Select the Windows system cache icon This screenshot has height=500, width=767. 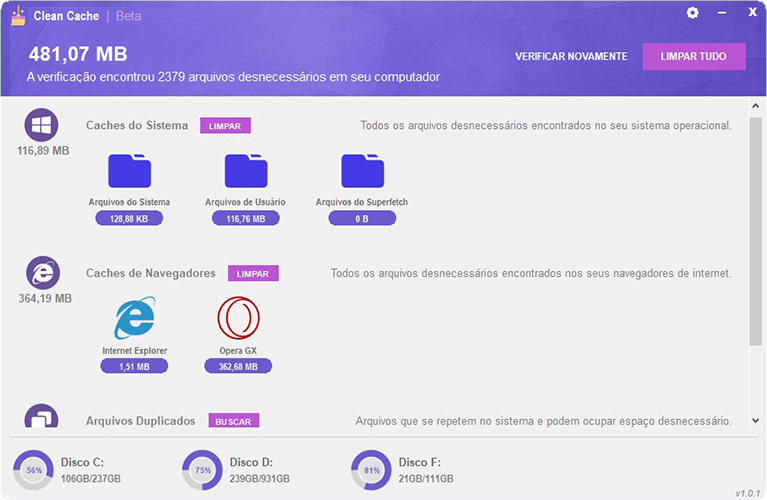click(x=42, y=125)
